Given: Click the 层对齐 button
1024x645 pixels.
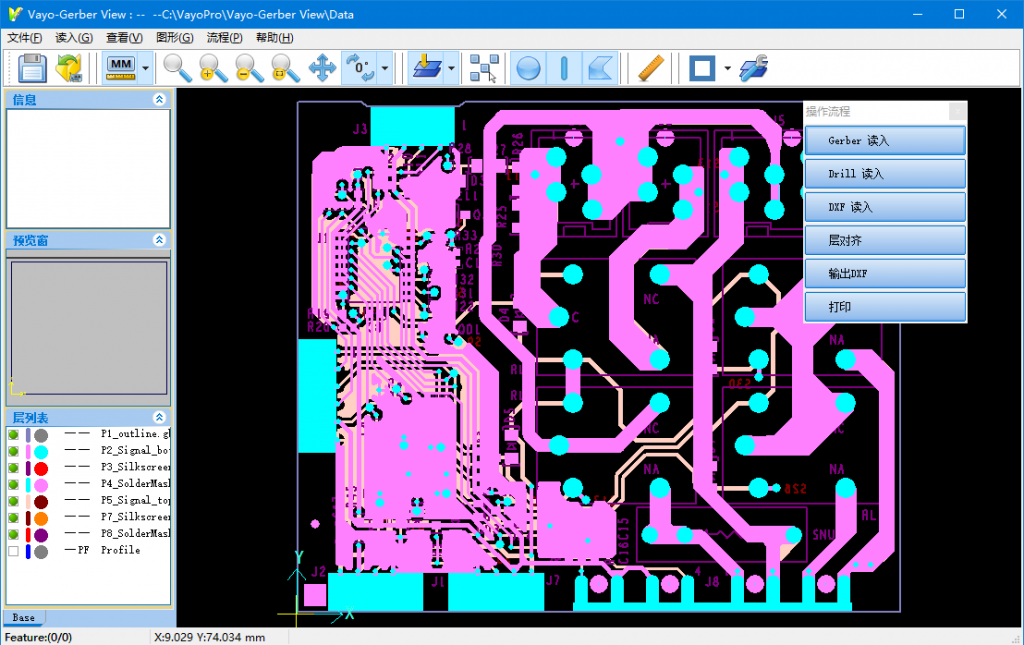Looking at the screenshot, I should coord(885,240).
